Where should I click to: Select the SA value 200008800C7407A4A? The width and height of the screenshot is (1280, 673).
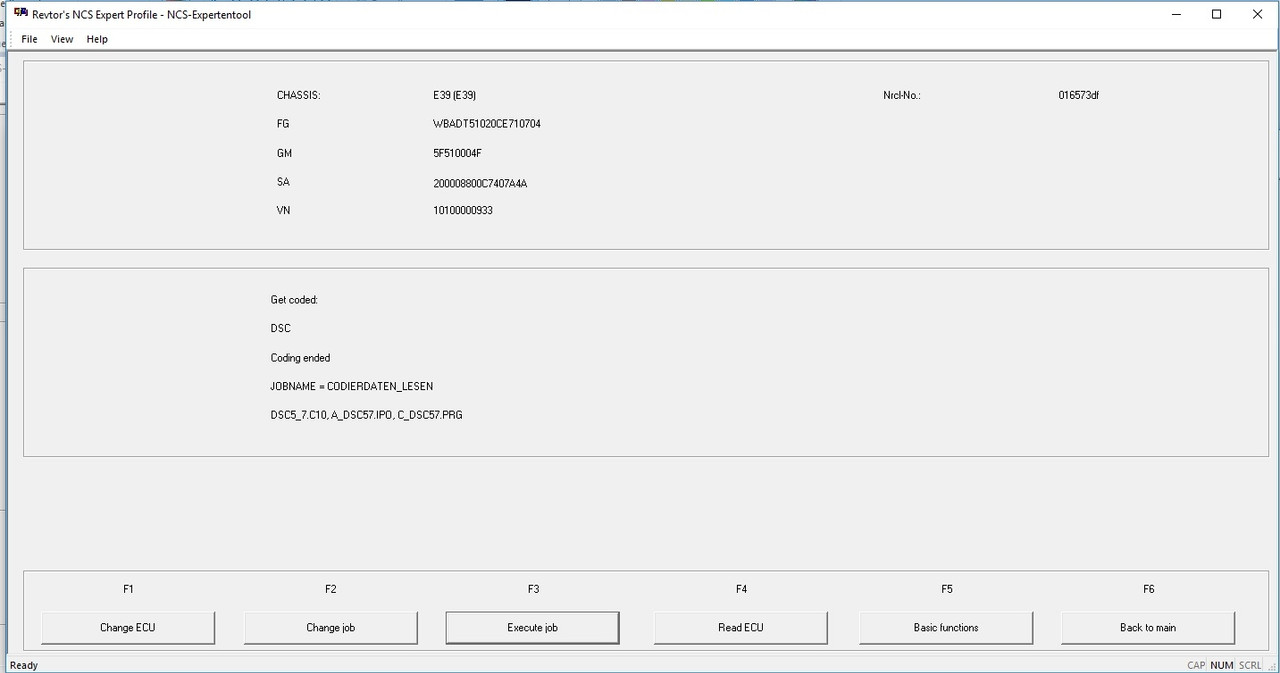(480, 183)
